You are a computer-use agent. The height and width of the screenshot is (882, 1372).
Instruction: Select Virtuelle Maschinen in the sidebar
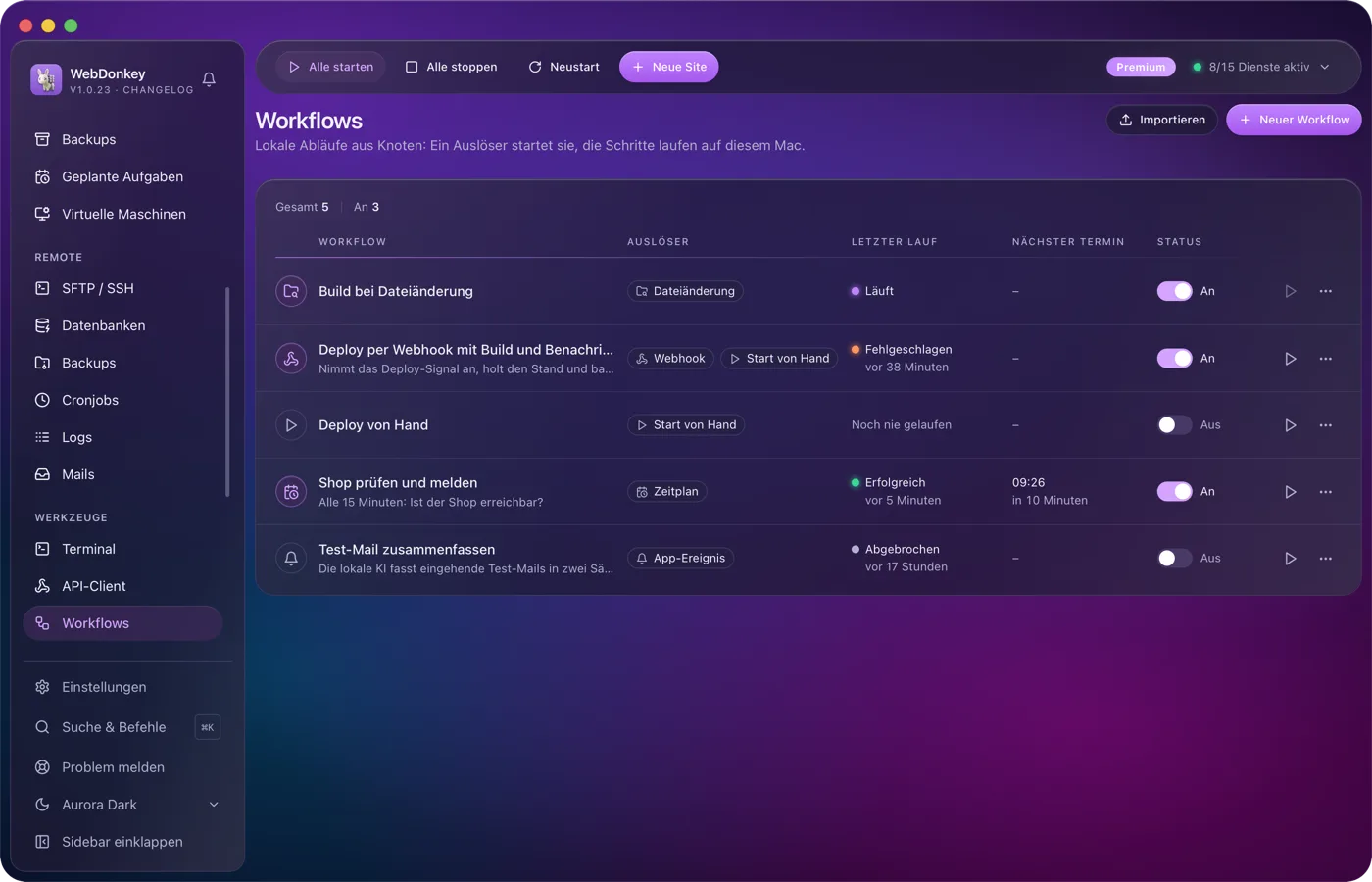123,214
